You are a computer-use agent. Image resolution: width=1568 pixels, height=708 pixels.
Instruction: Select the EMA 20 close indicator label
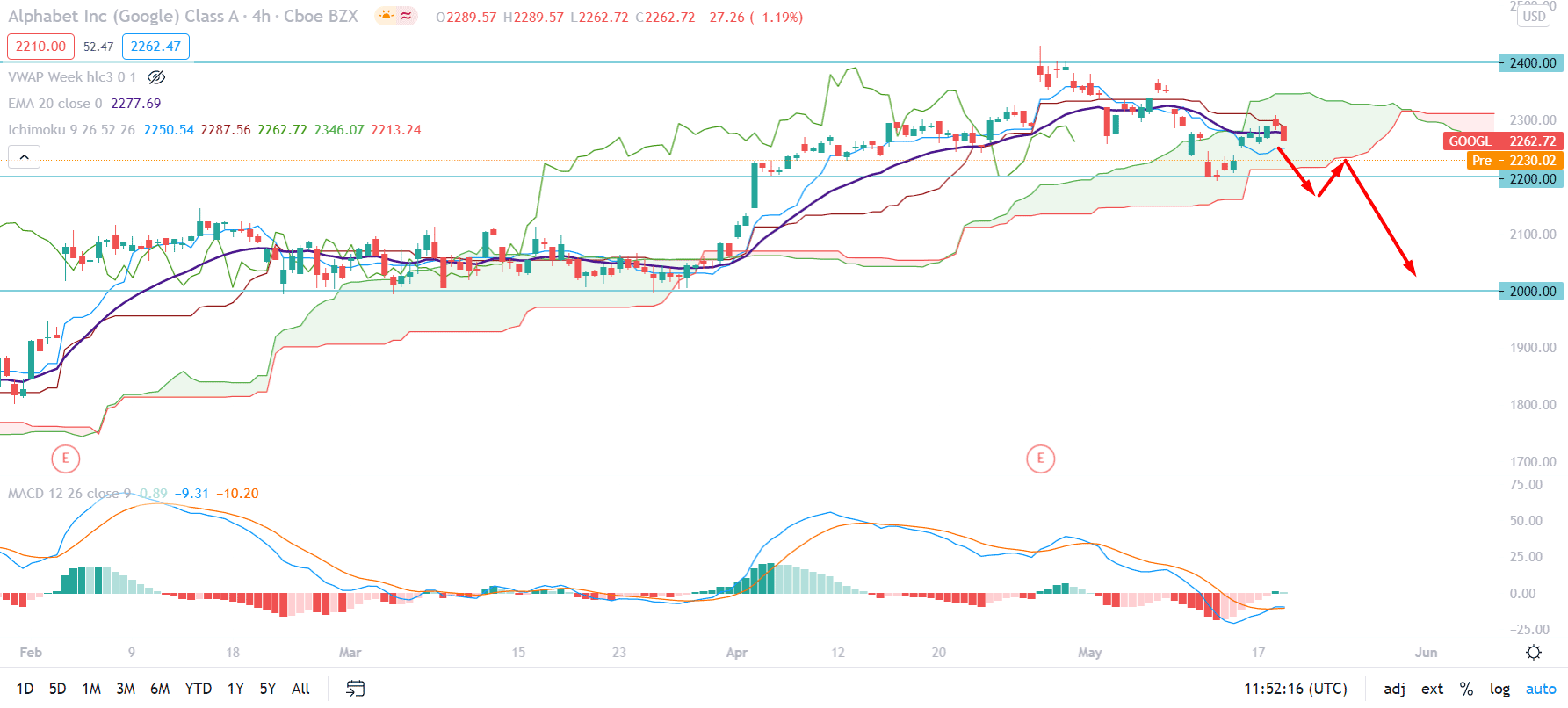[55, 104]
